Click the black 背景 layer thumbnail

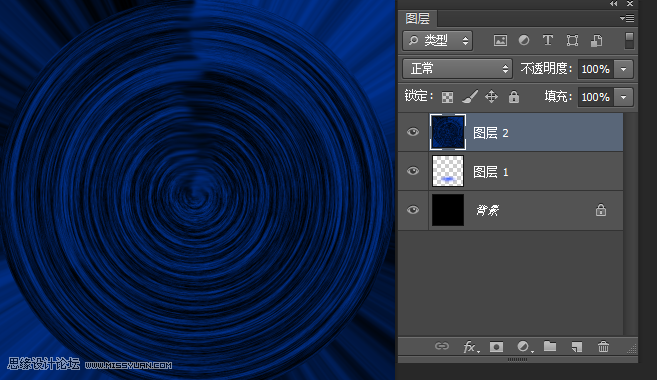pos(448,210)
